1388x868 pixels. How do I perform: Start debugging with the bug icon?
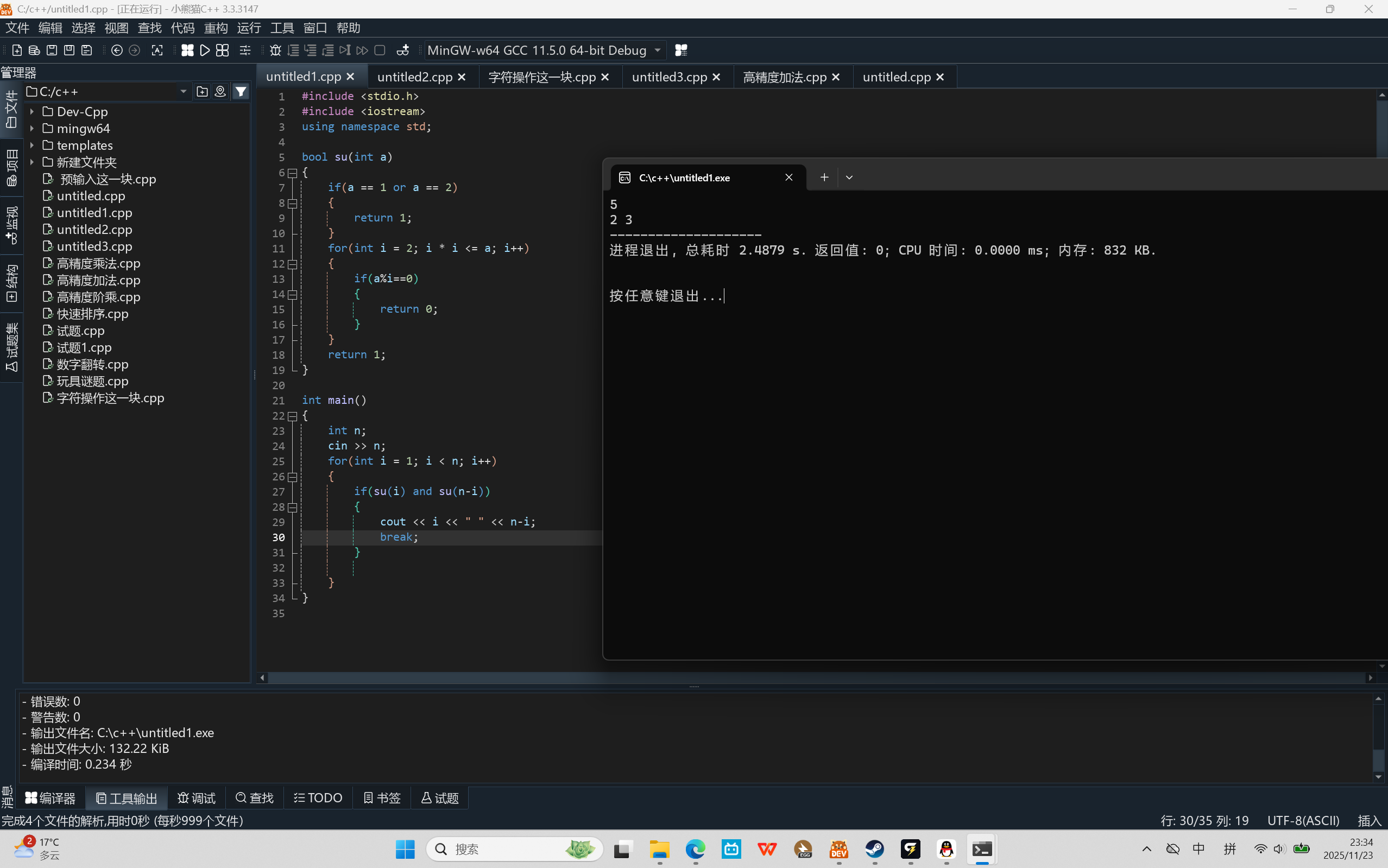(x=275, y=50)
